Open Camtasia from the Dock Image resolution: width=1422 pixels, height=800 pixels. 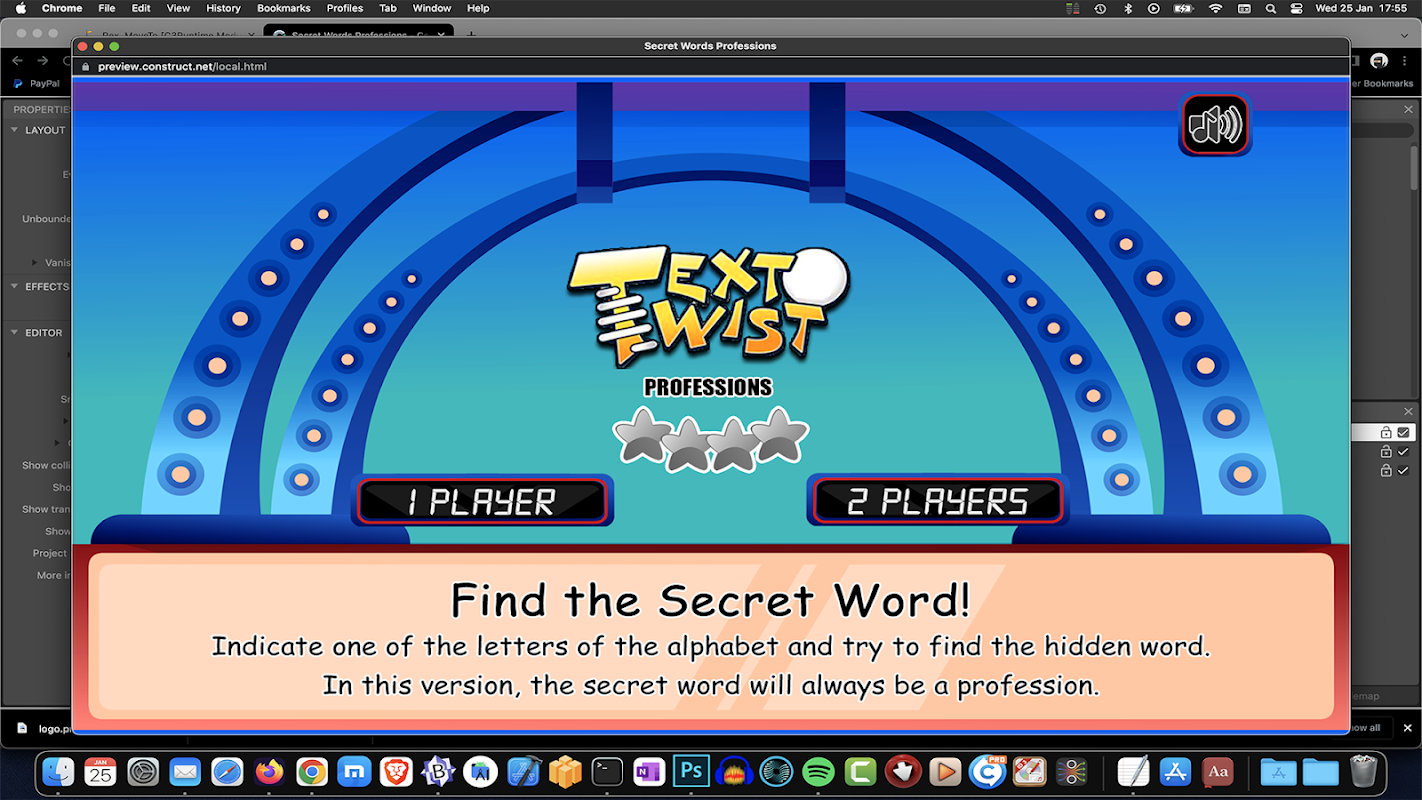click(861, 771)
